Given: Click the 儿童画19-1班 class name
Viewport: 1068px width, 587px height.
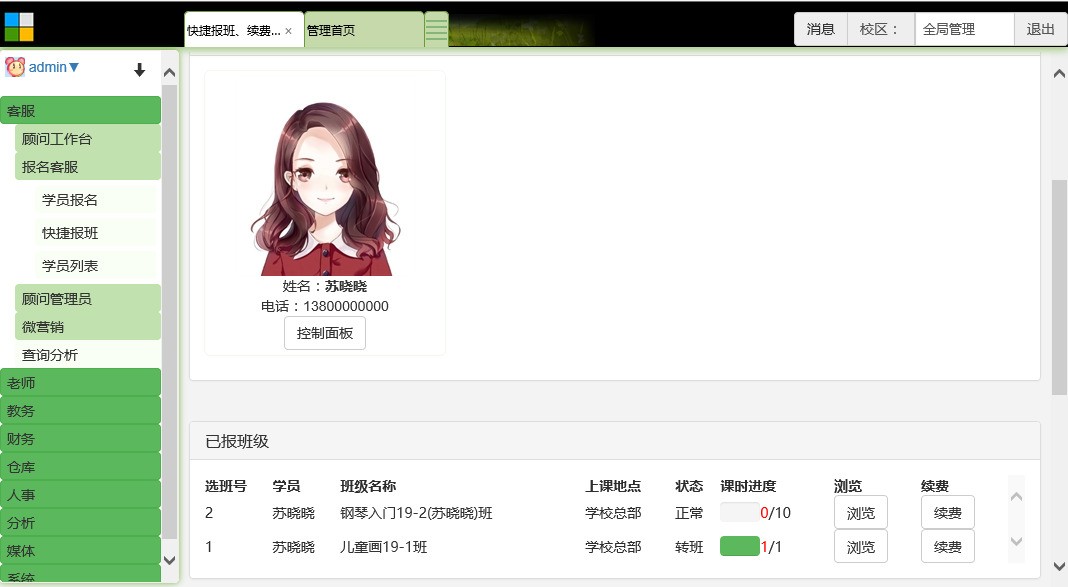Looking at the screenshot, I should [383, 547].
